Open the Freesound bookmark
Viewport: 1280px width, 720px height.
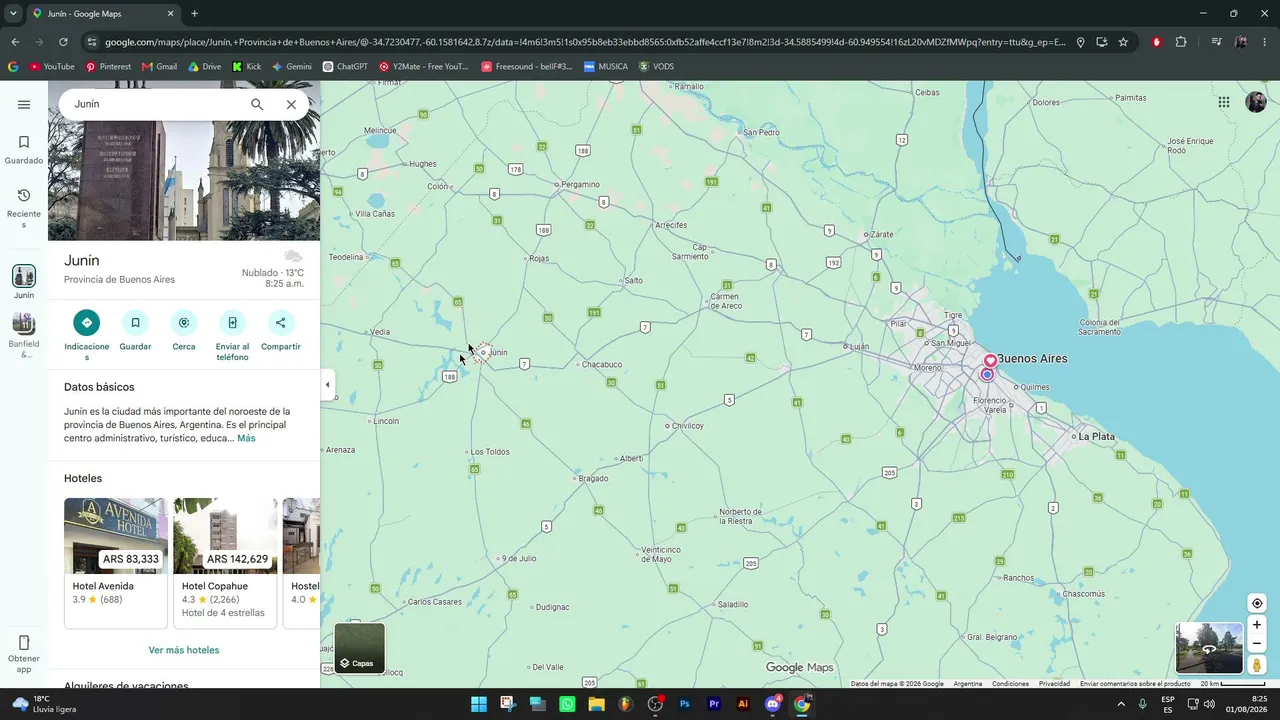click(526, 67)
